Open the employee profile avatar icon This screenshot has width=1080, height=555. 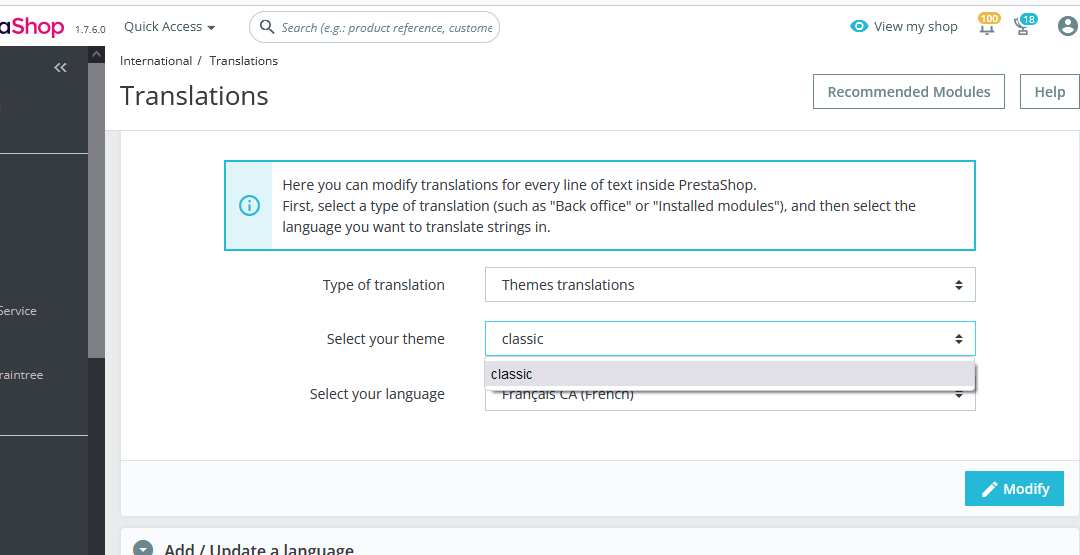tap(1067, 27)
